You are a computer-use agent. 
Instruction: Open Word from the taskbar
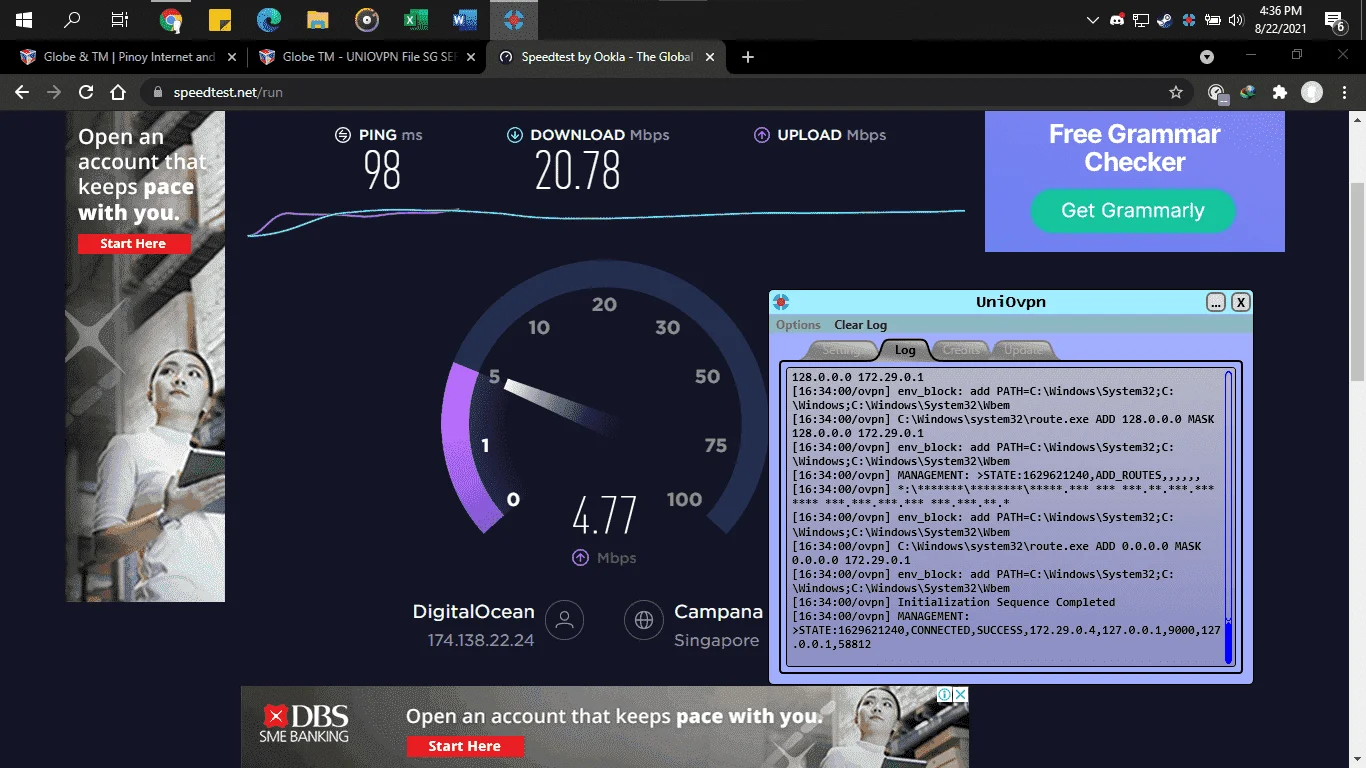coord(464,19)
